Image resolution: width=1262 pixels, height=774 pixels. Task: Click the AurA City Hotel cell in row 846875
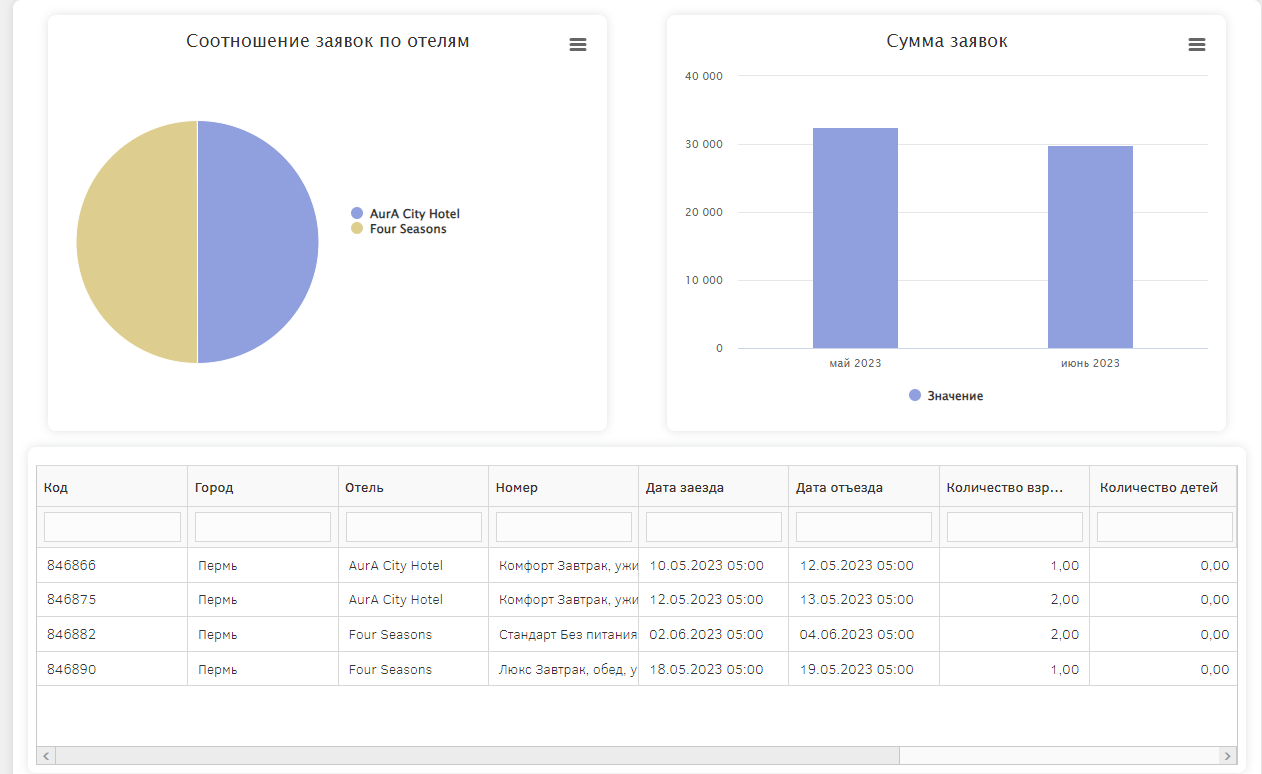413,599
